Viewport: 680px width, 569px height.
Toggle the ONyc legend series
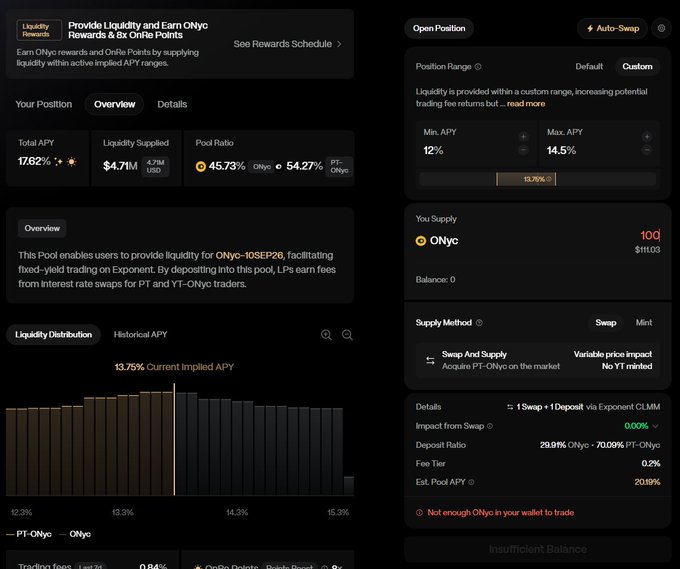coord(75,534)
